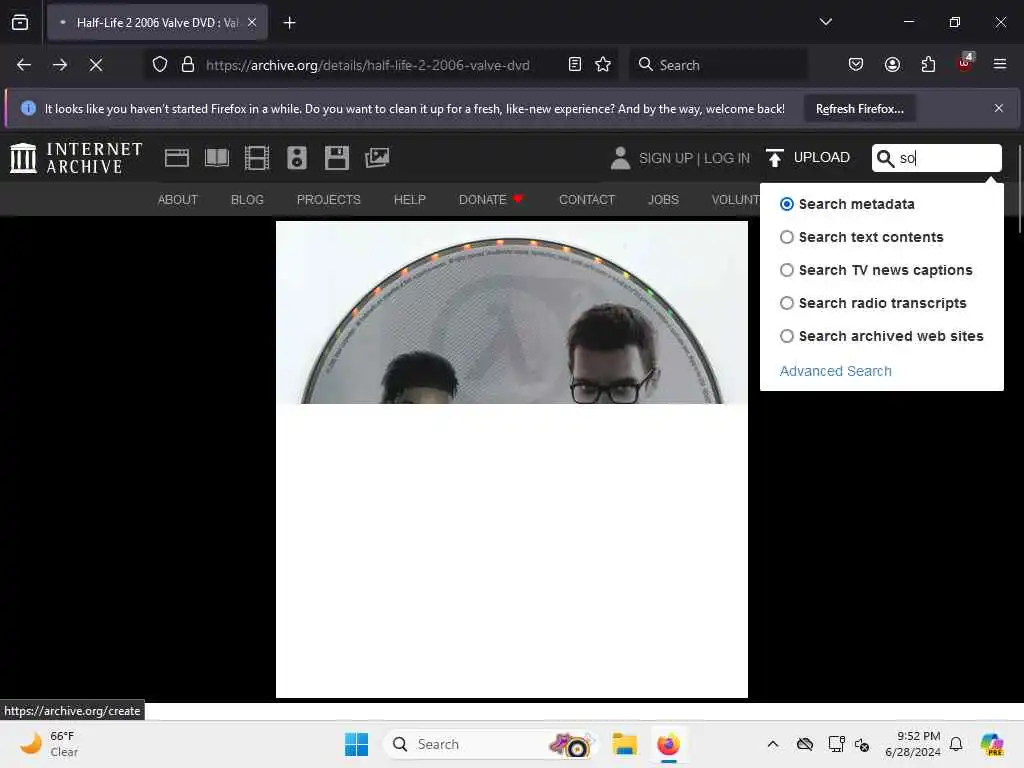
Task: Click the magnifier icon in archive search box
Action: point(885,158)
